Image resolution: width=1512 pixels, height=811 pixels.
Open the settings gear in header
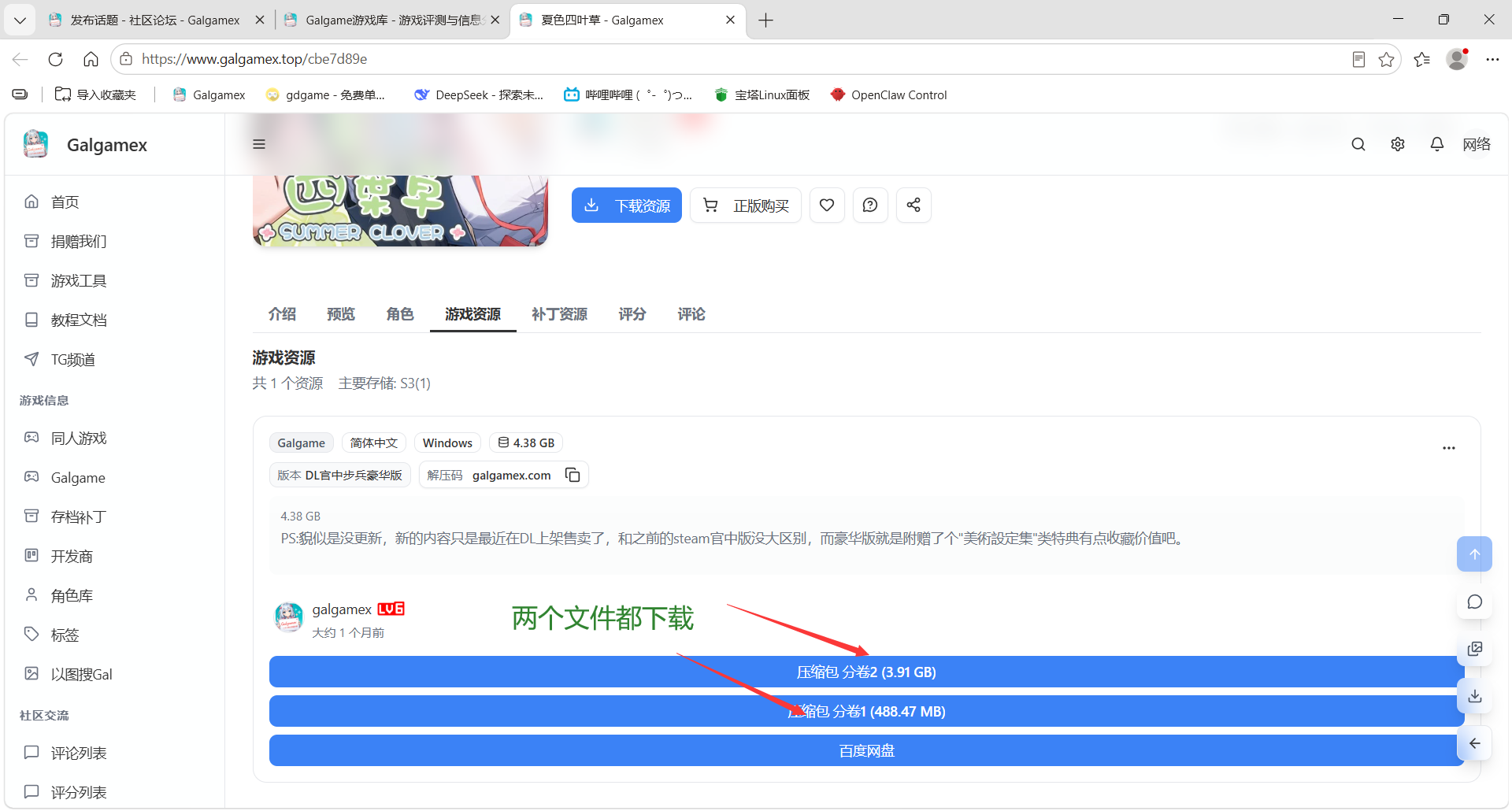tap(1398, 144)
